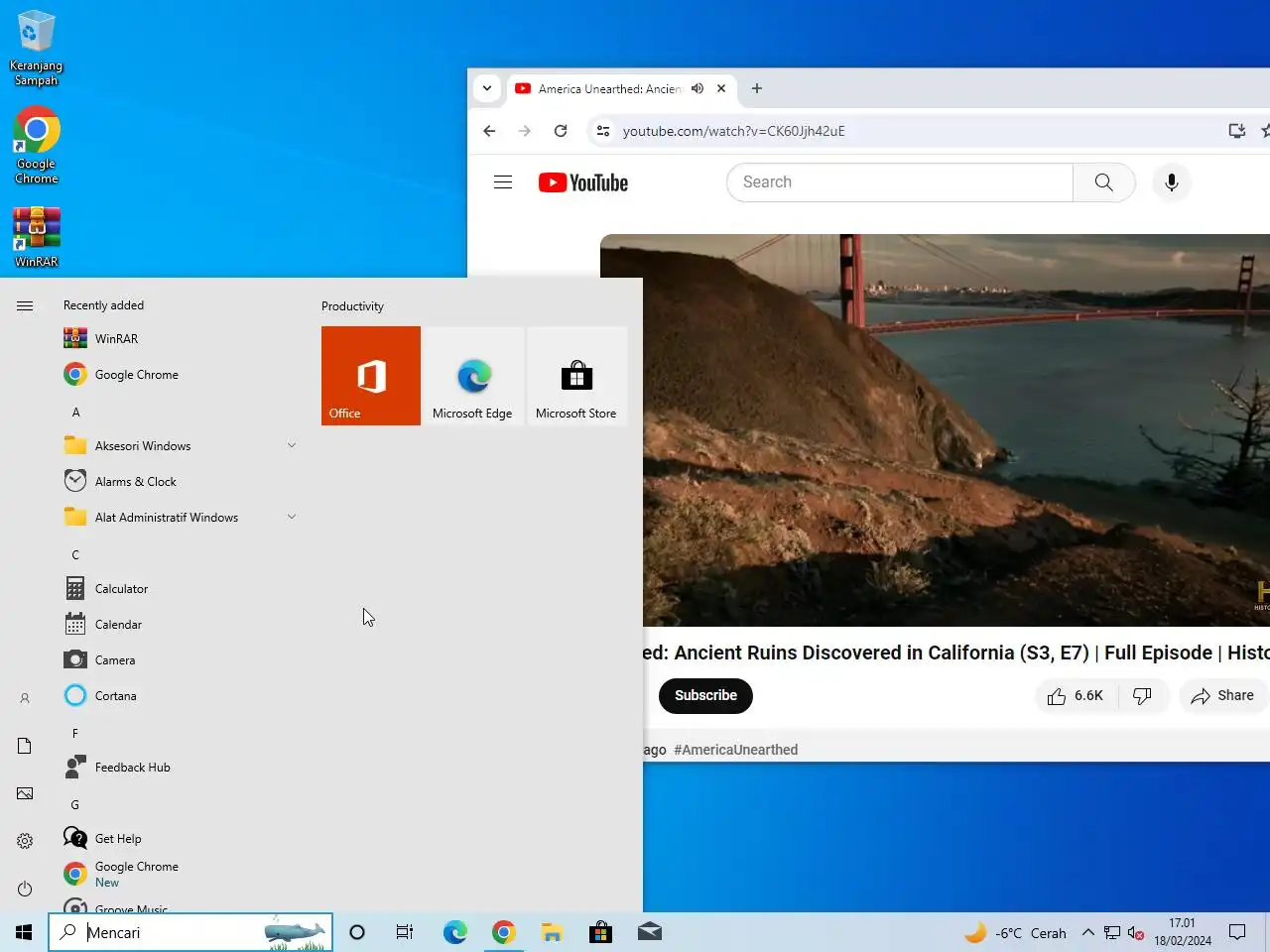The width and height of the screenshot is (1270, 952).
Task: Open notification center icon
Action: point(1237,932)
